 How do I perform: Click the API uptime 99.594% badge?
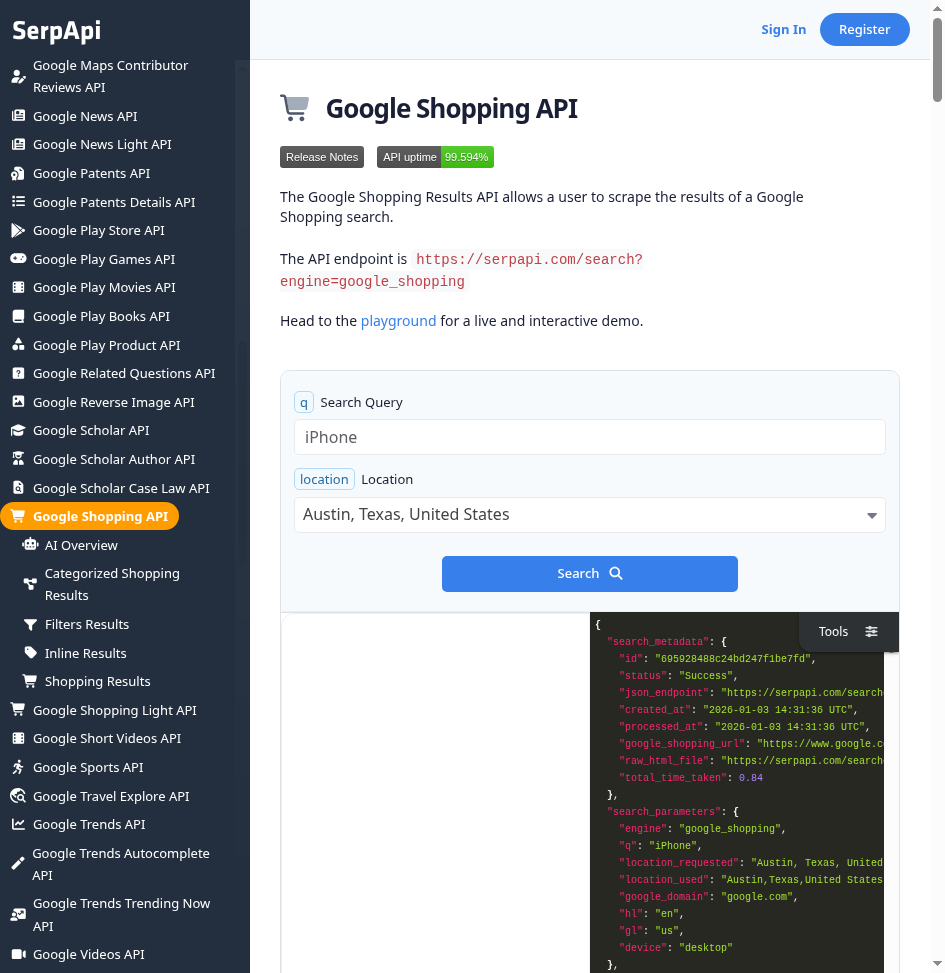(435, 157)
